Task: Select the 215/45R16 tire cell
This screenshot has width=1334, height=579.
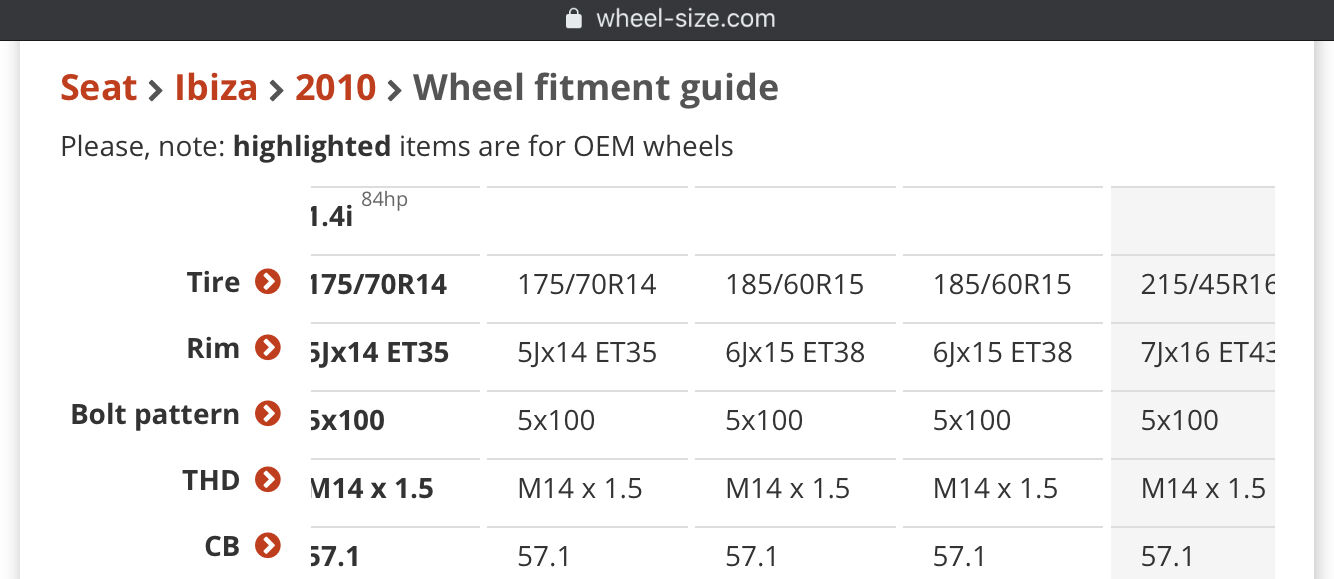Action: (x=1207, y=285)
